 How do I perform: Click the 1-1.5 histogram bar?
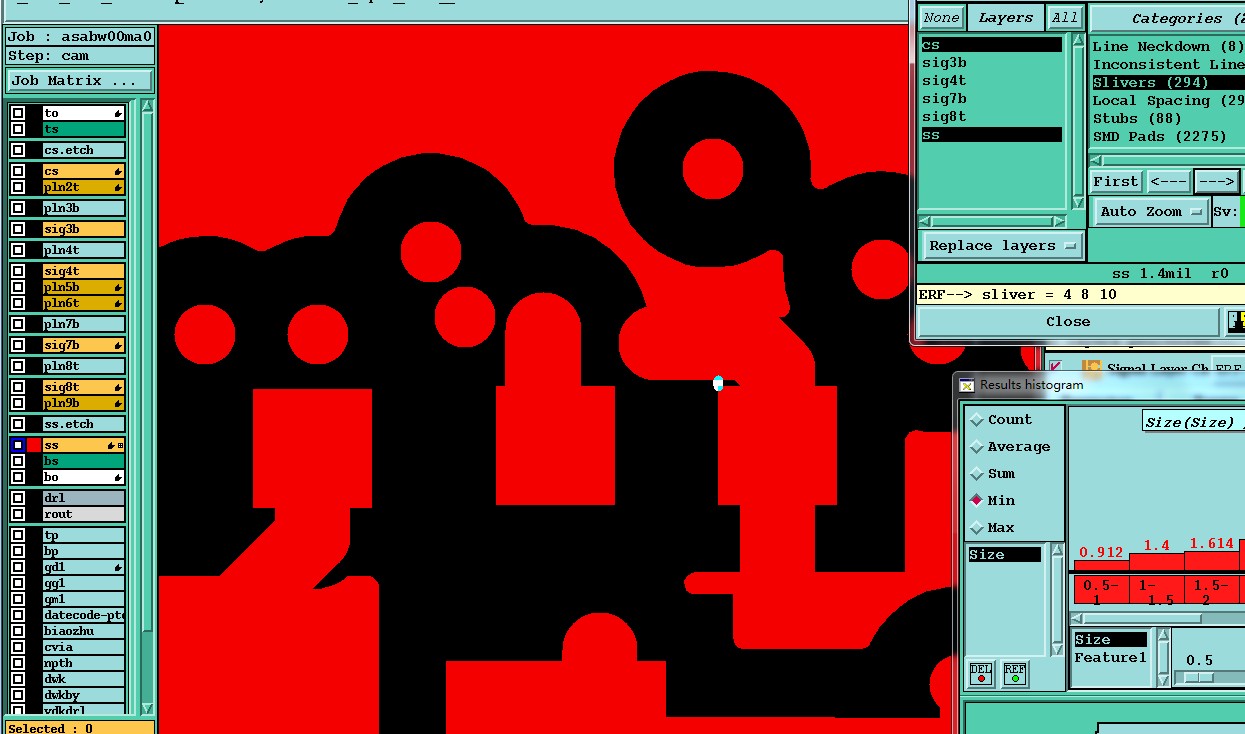(1157, 561)
